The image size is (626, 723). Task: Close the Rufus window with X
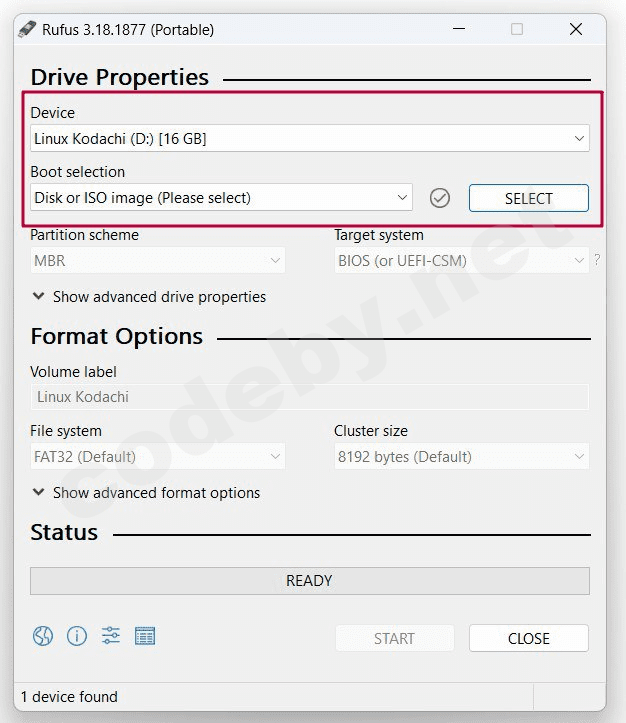[x=576, y=29]
